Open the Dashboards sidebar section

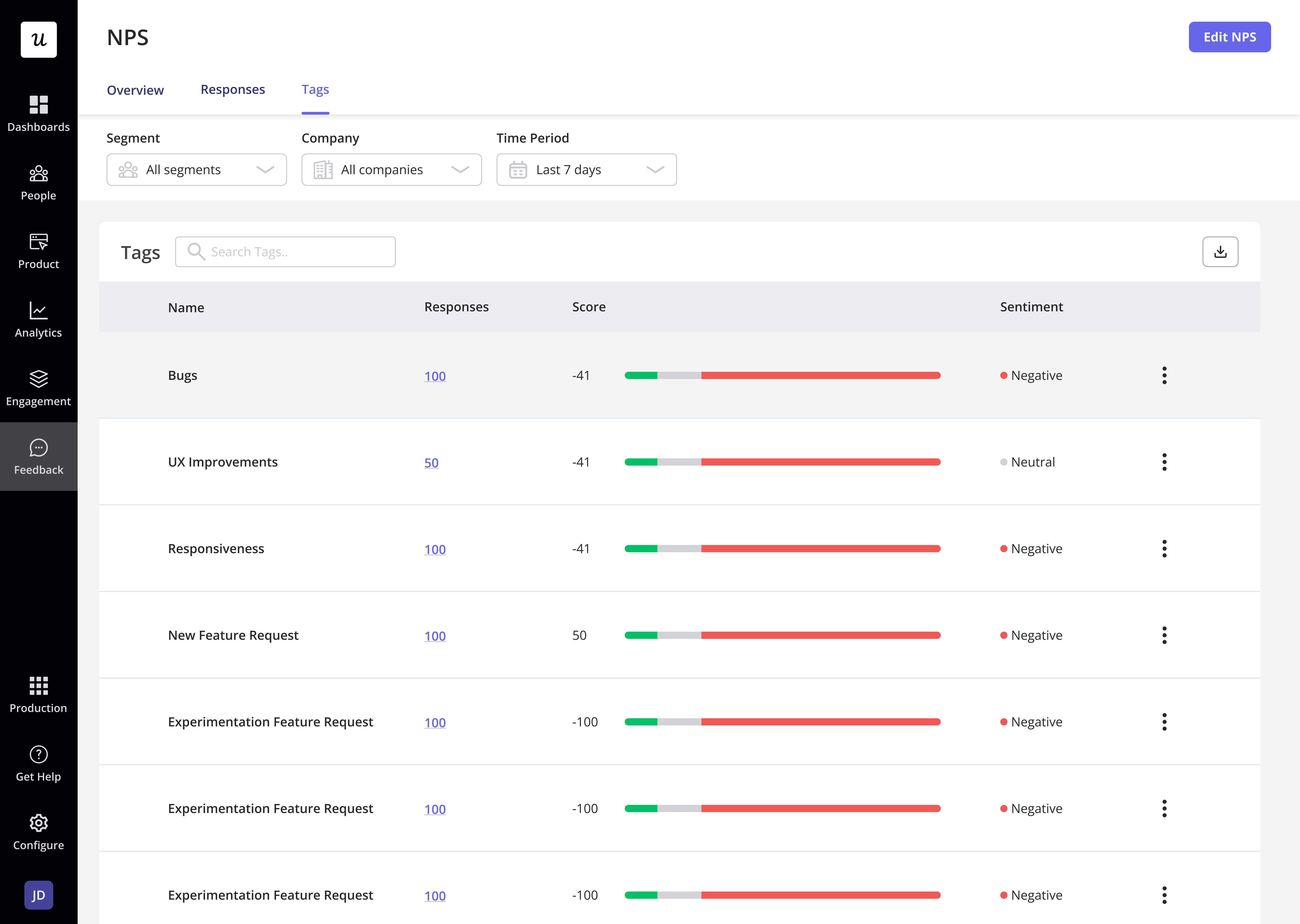click(x=39, y=114)
